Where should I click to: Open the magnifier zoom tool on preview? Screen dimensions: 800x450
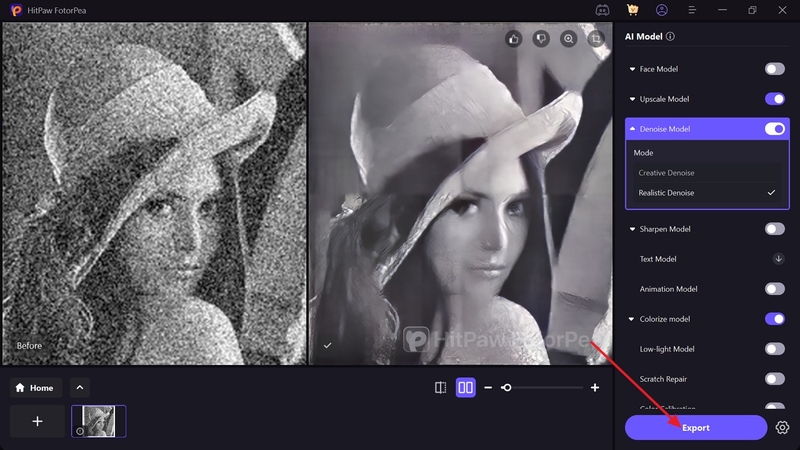[568, 39]
